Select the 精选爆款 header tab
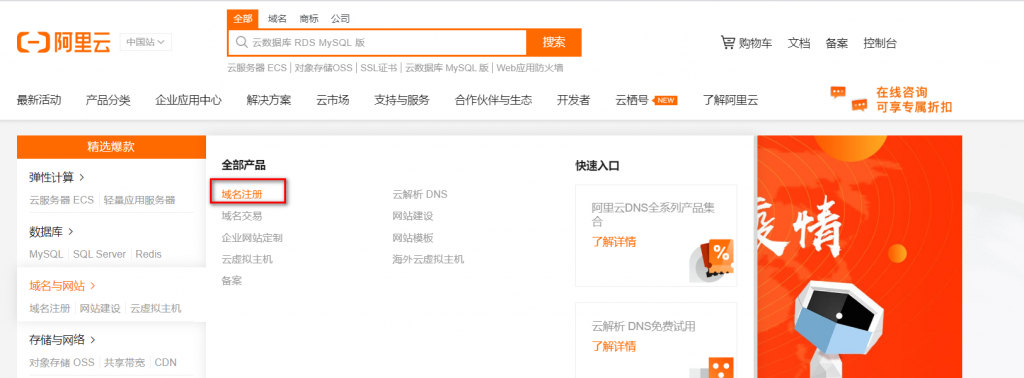The image size is (1024, 378). click(x=111, y=146)
